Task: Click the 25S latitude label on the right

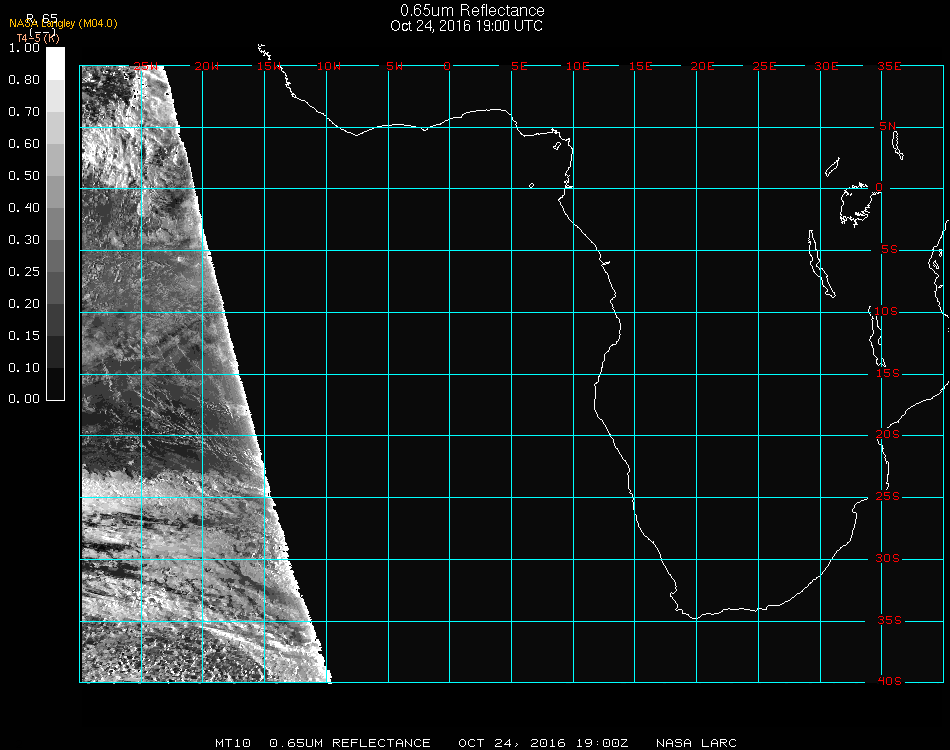Action: click(888, 496)
